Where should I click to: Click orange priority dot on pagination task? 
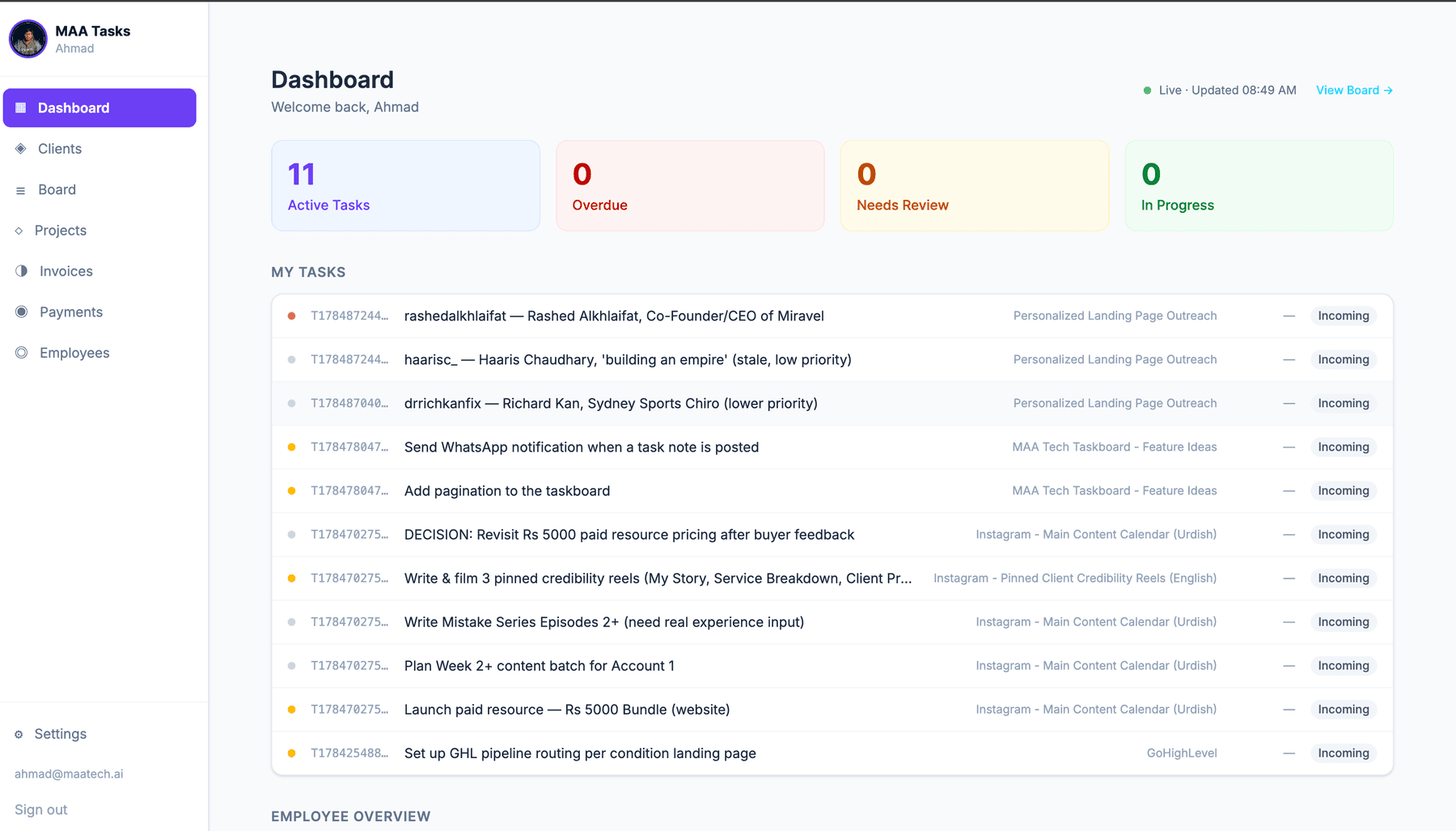click(291, 490)
